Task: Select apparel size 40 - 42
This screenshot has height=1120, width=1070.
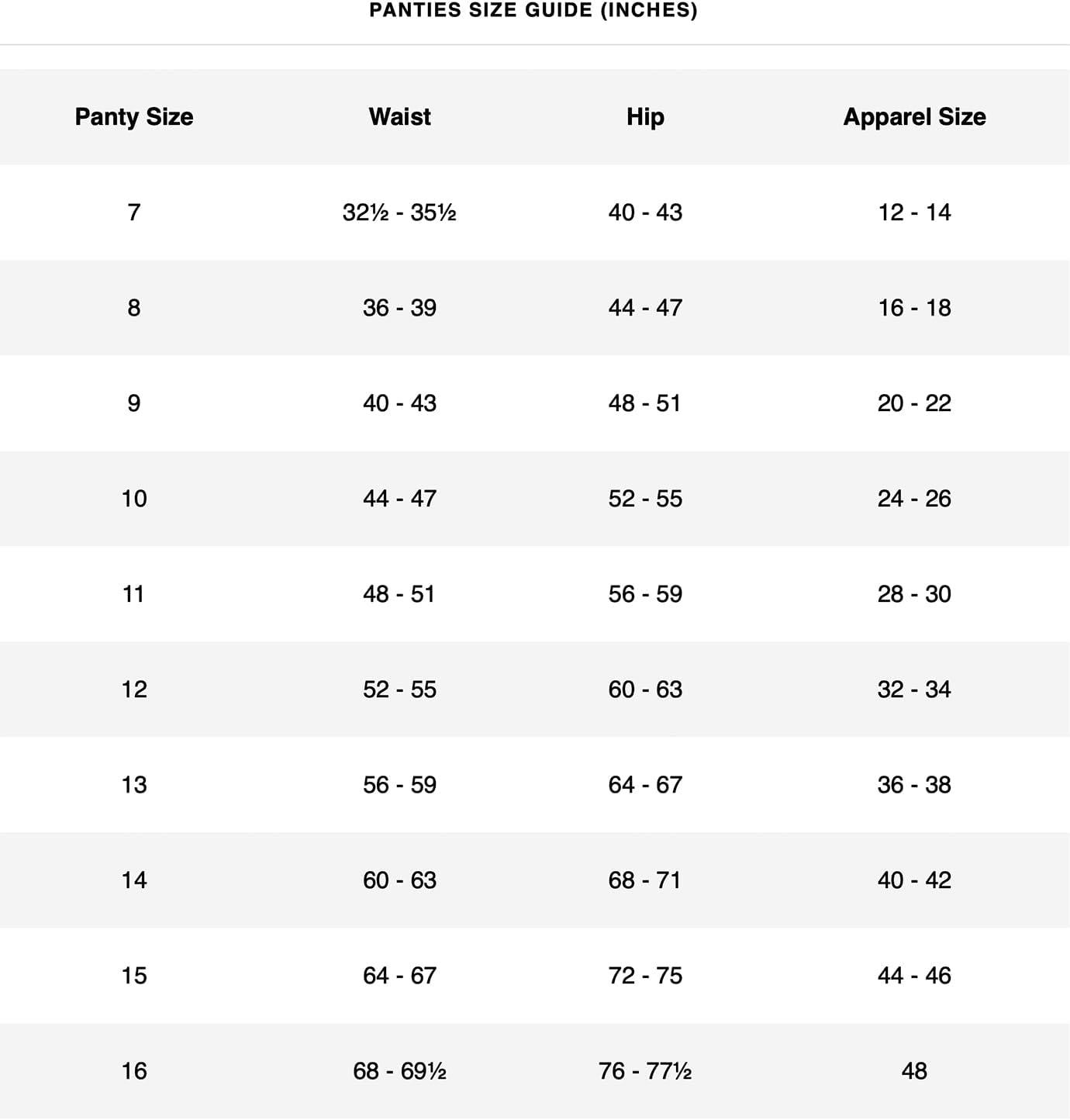Action: coord(914,880)
